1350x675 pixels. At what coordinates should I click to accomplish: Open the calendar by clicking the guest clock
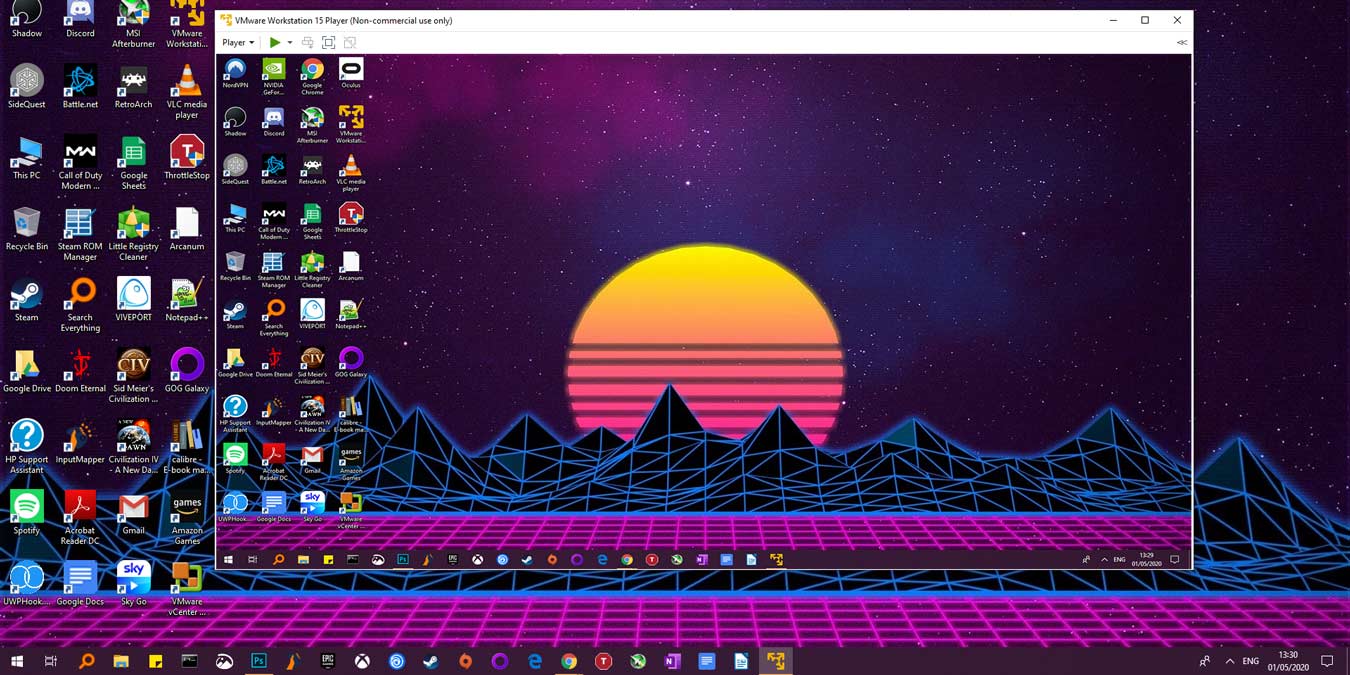pyautogui.click(x=1145, y=560)
